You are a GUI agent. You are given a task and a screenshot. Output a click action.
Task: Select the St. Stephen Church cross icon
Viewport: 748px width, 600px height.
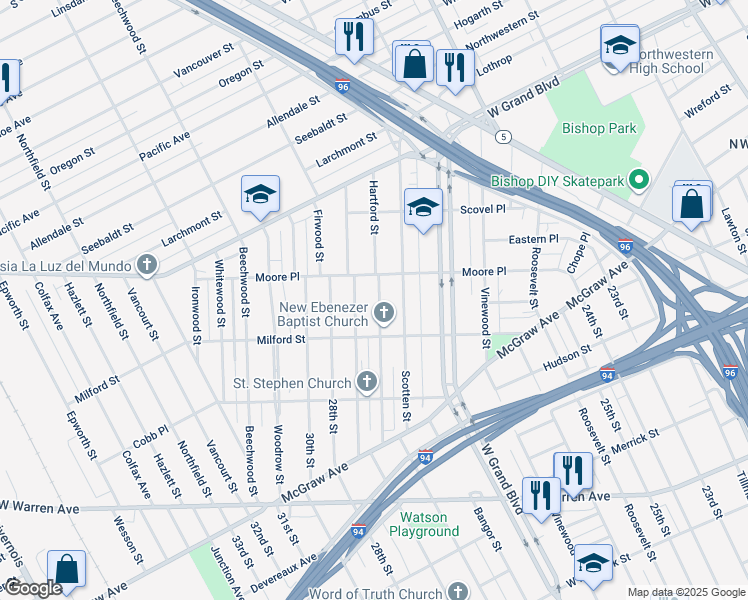[367, 382]
